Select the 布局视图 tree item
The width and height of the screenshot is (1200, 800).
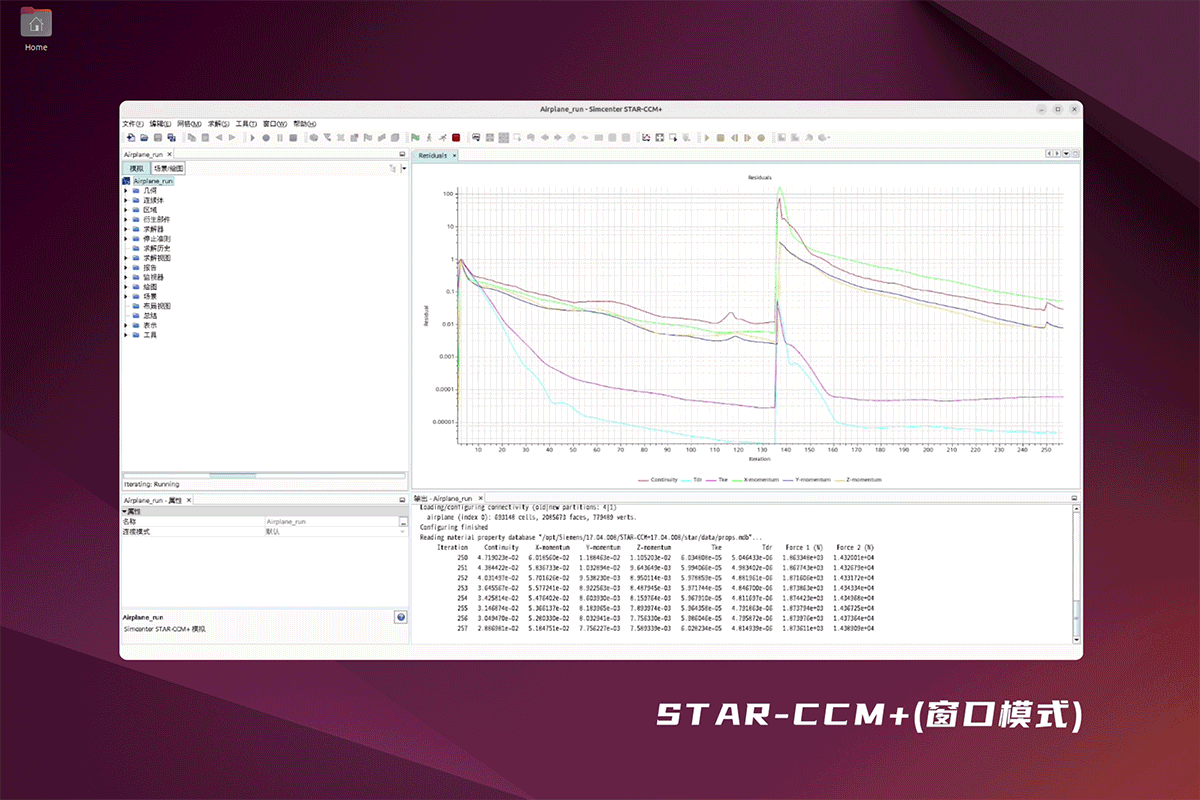[157, 306]
